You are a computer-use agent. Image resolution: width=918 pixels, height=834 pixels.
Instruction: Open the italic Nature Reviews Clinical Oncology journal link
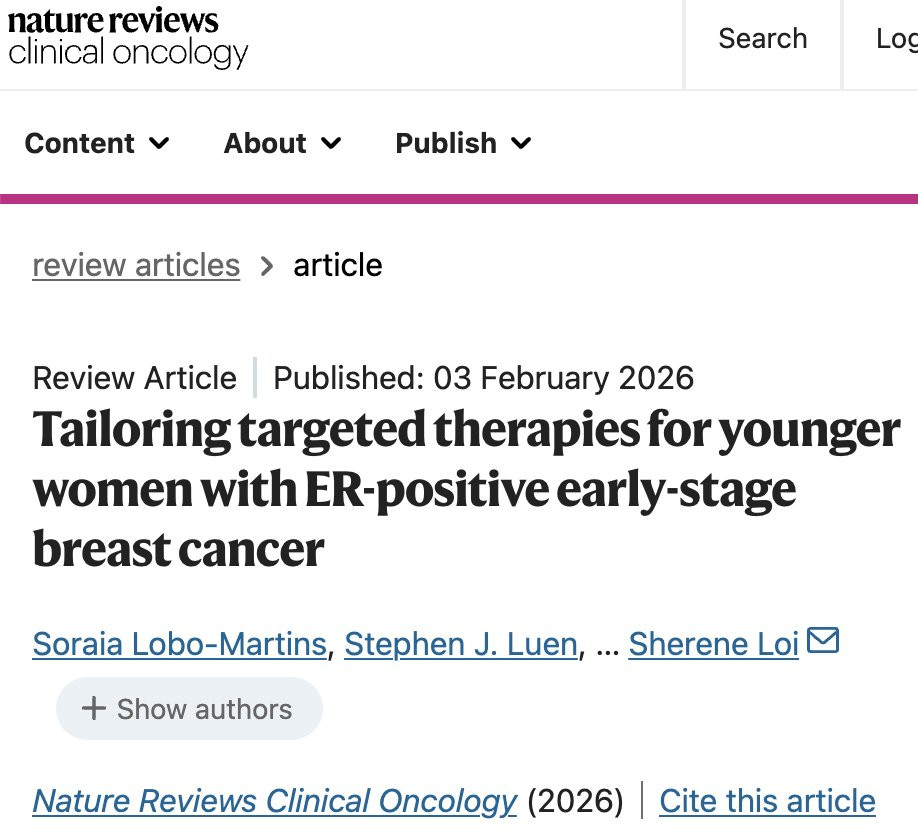click(x=275, y=801)
